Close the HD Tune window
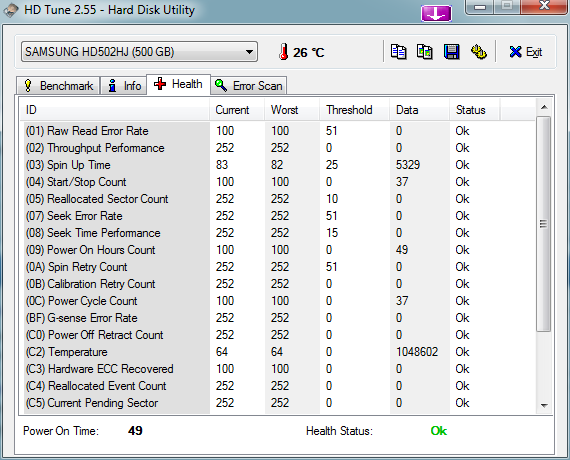570x460 pixels. tap(544, 6)
